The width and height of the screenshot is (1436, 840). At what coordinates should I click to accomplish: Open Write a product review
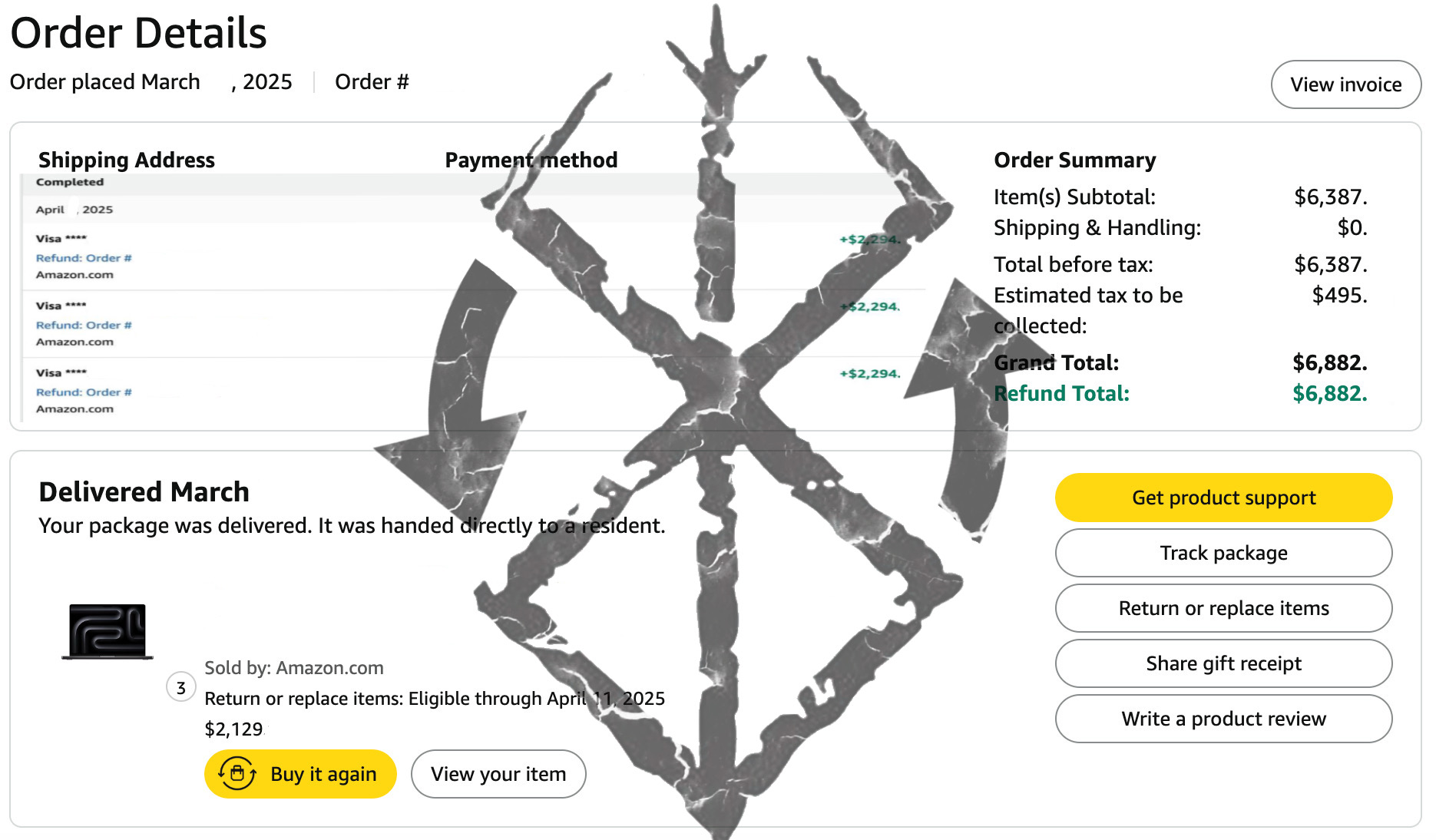pos(1223,719)
